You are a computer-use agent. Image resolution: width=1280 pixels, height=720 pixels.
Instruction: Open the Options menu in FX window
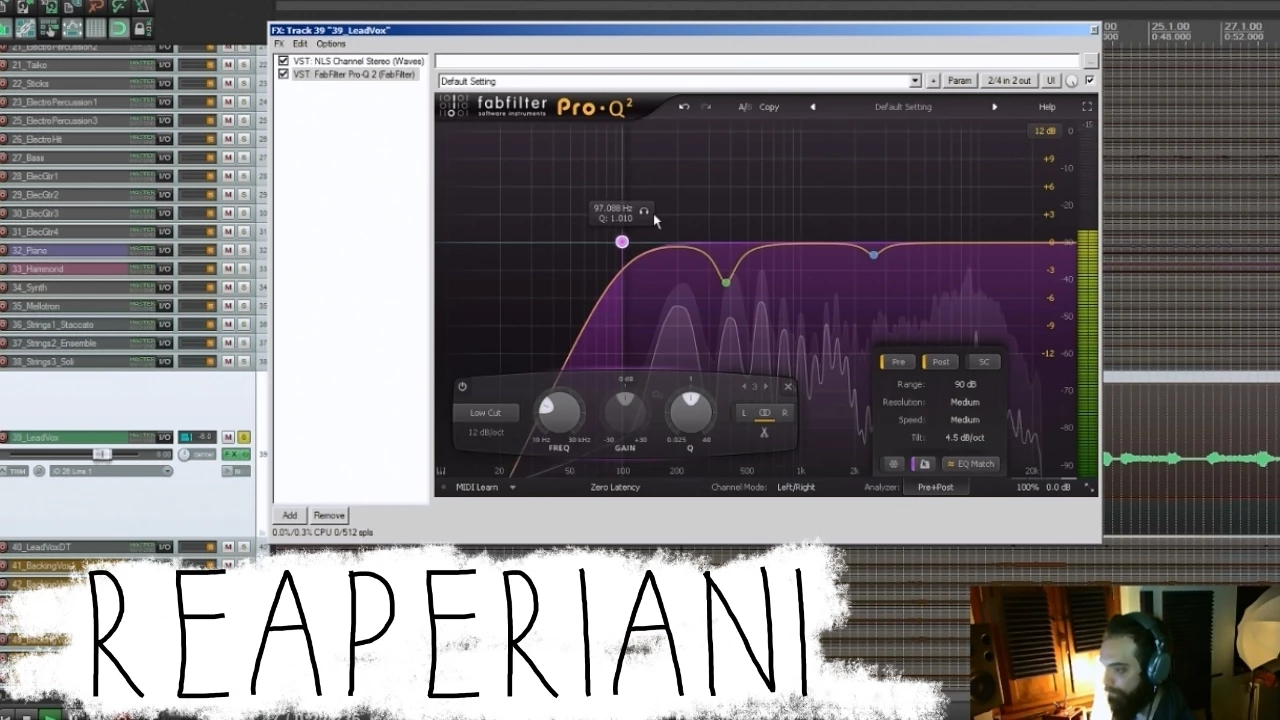(x=331, y=44)
